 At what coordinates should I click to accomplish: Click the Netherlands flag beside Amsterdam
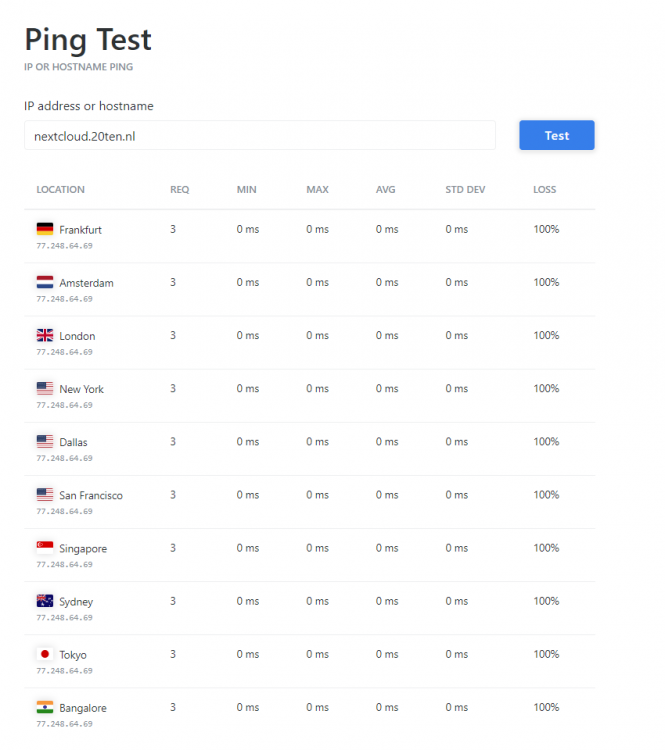45,282
